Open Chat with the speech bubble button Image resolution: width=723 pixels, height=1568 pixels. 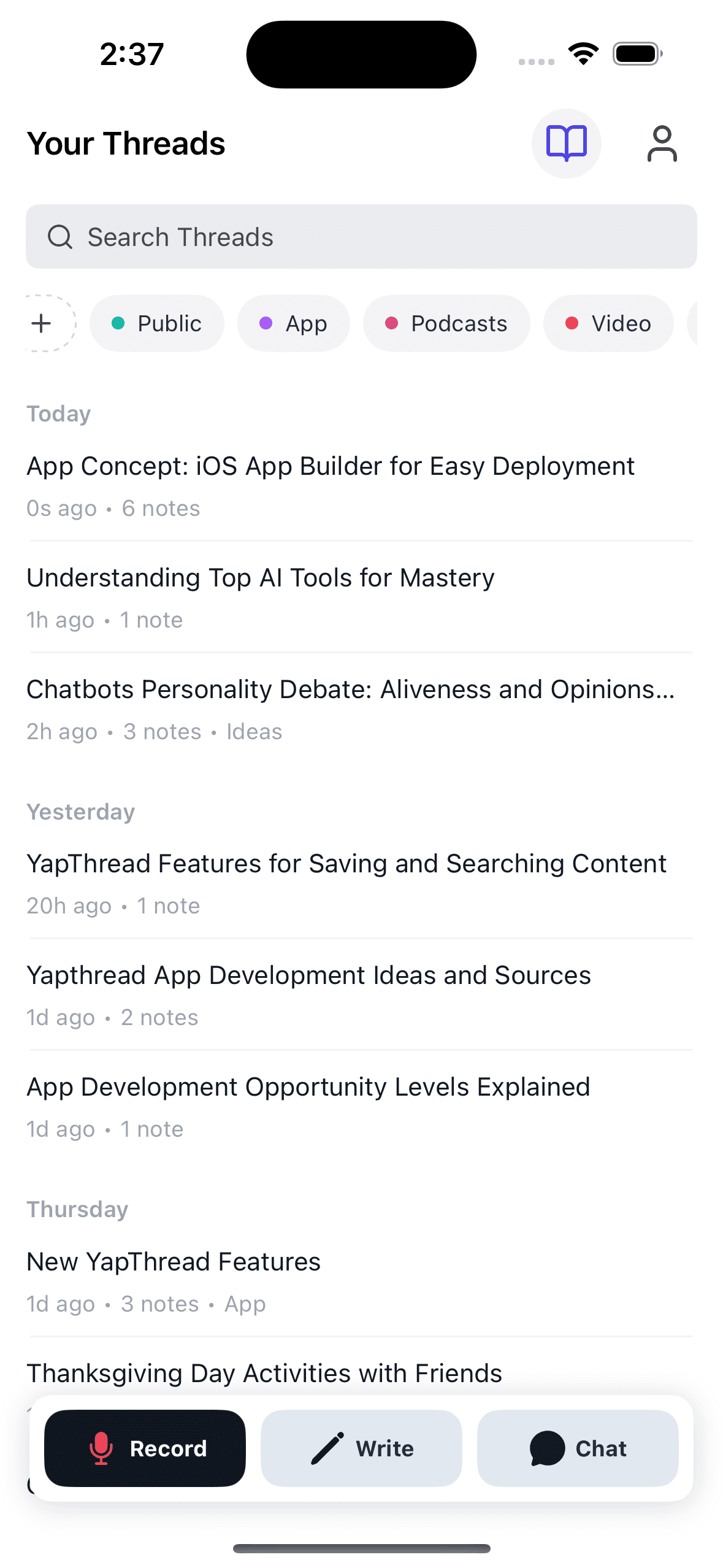578,1448
